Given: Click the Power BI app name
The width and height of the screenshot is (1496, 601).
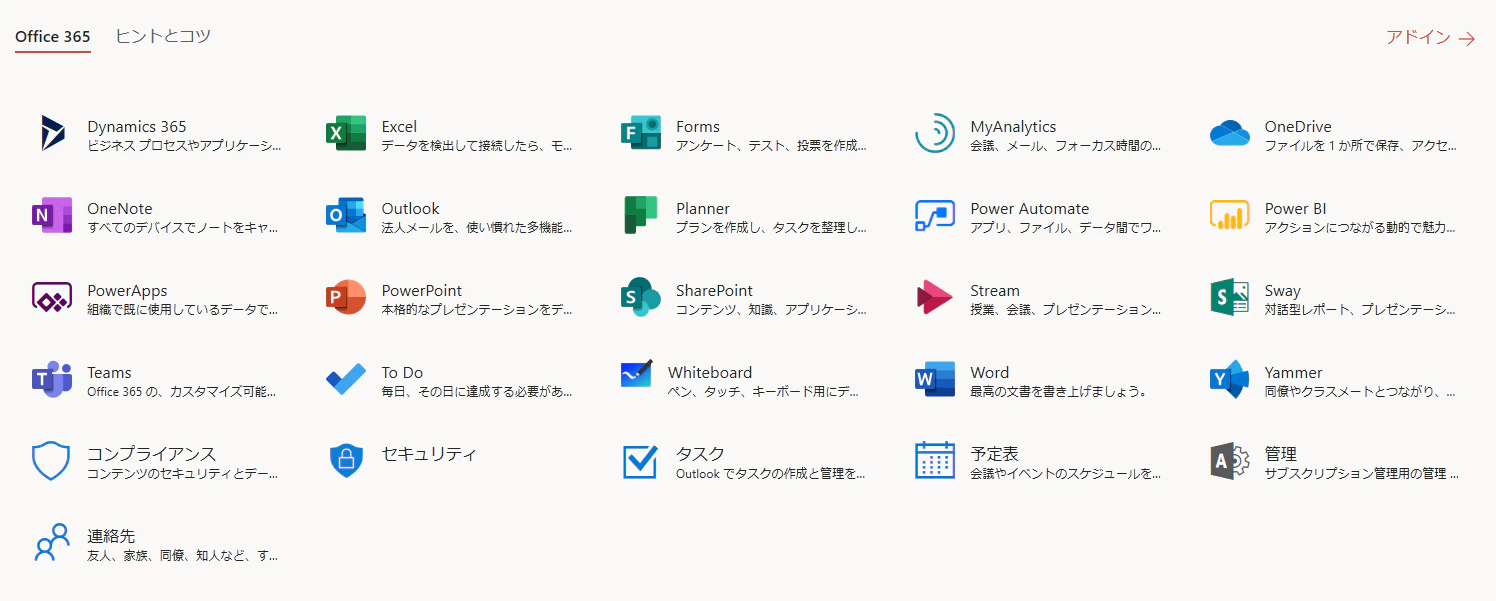Looking at the screenshot, I should pos(1296,208).
